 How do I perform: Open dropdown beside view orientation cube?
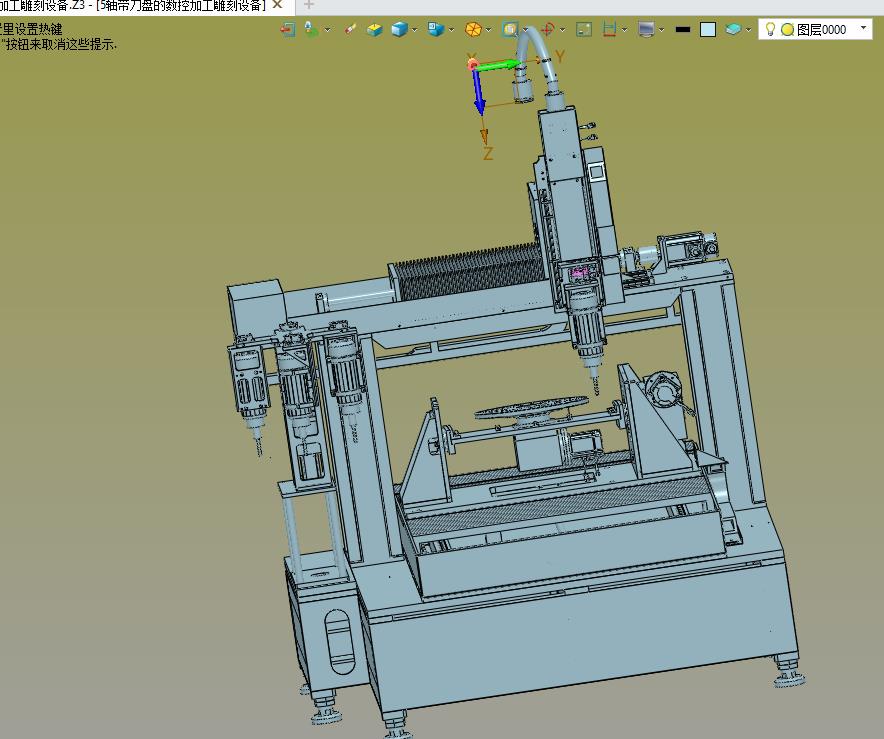coord(451,30)
